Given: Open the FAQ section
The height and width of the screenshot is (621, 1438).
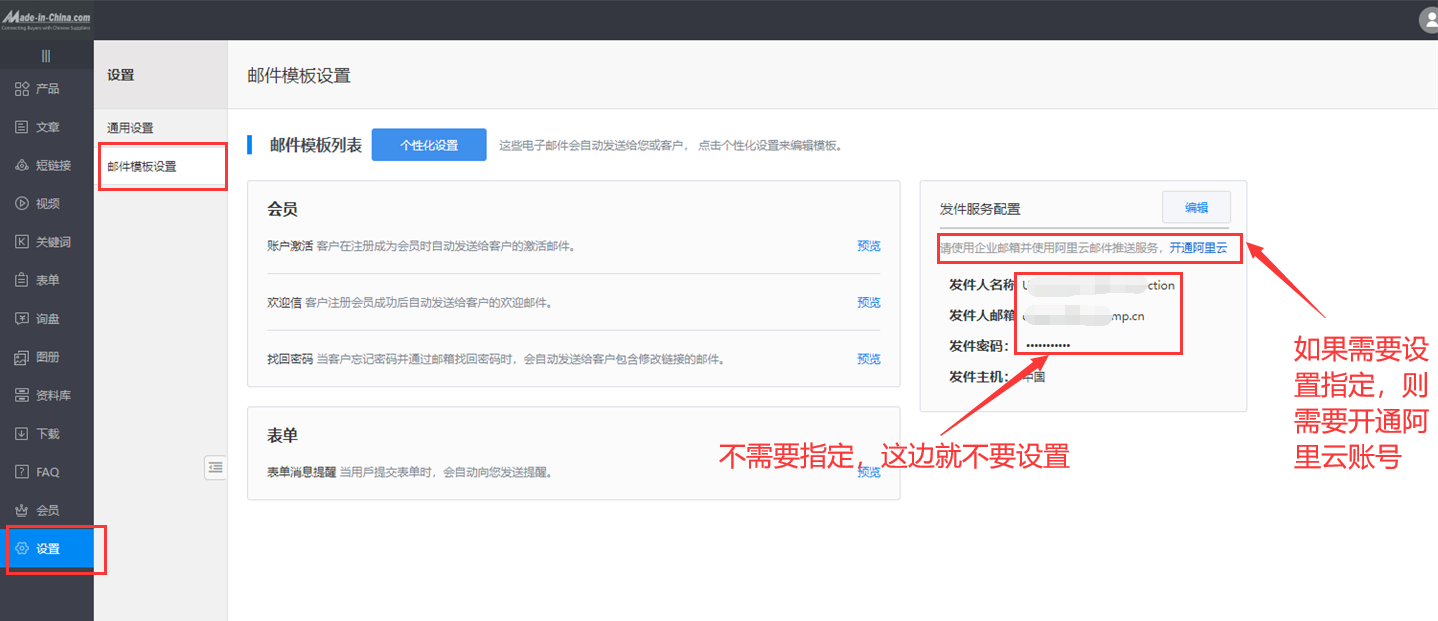Looking at the screenshot, I should coord(40,471).
